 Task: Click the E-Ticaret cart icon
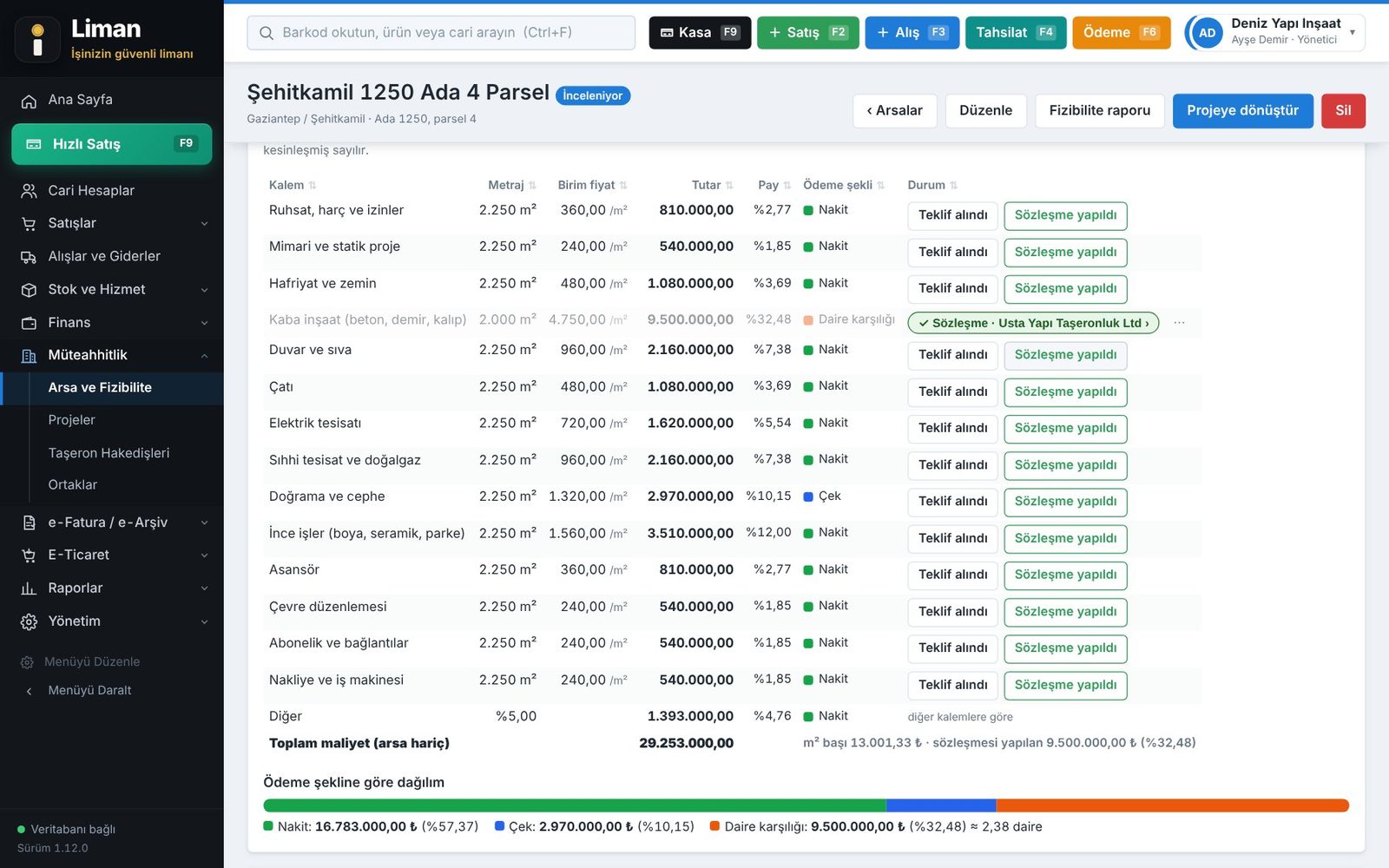pos(29,556)
